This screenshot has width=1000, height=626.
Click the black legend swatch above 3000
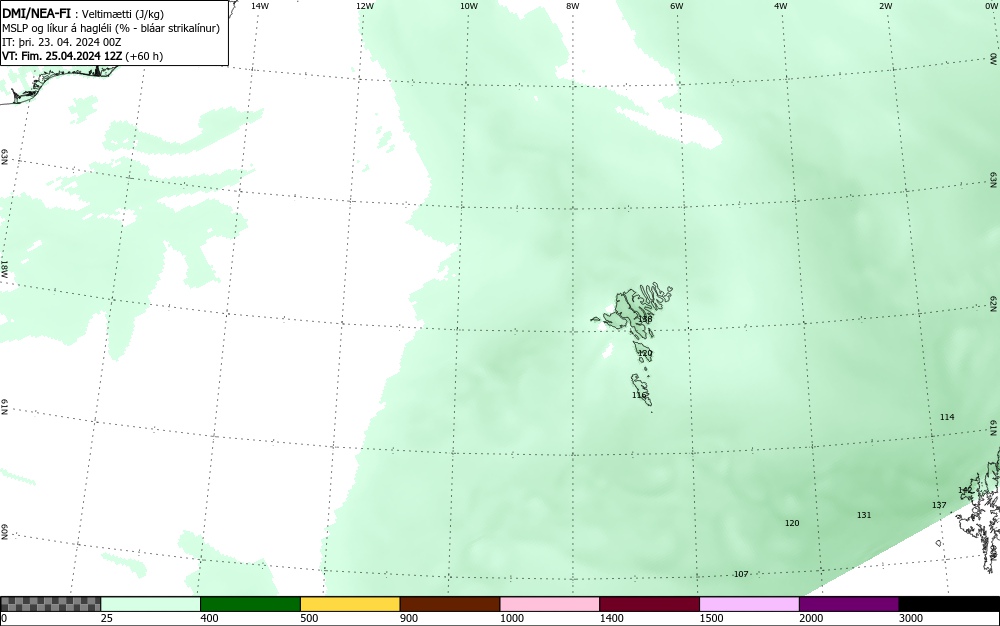point(949,604)
